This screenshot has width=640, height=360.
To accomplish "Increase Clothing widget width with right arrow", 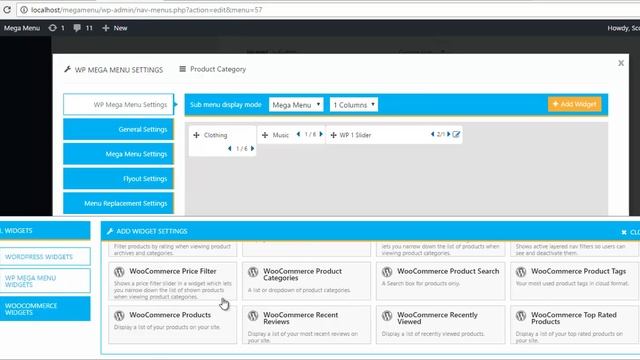I will click(x=252, y=149).
